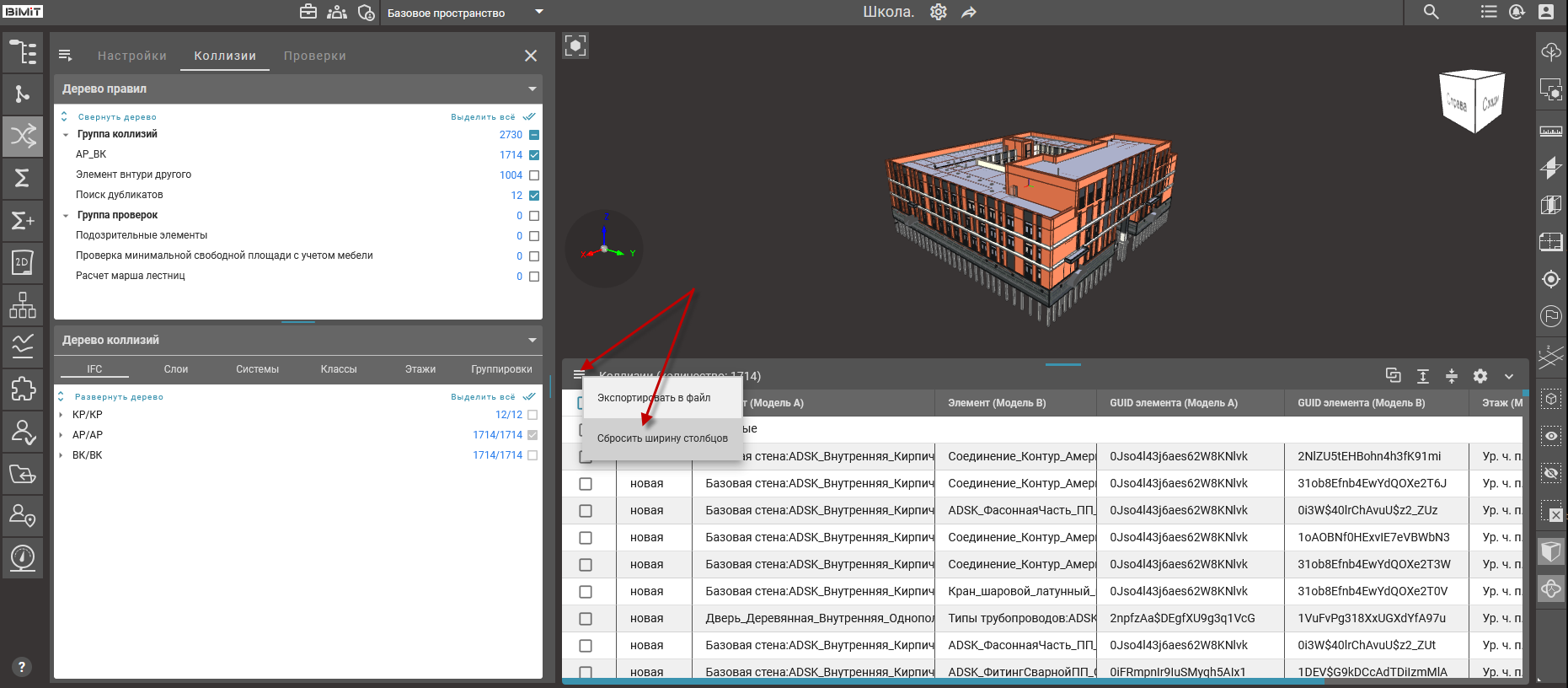This screenshot has height=688, width=1568.
Task: Click the sigma sum tool icon
Action: click(23, 178)
